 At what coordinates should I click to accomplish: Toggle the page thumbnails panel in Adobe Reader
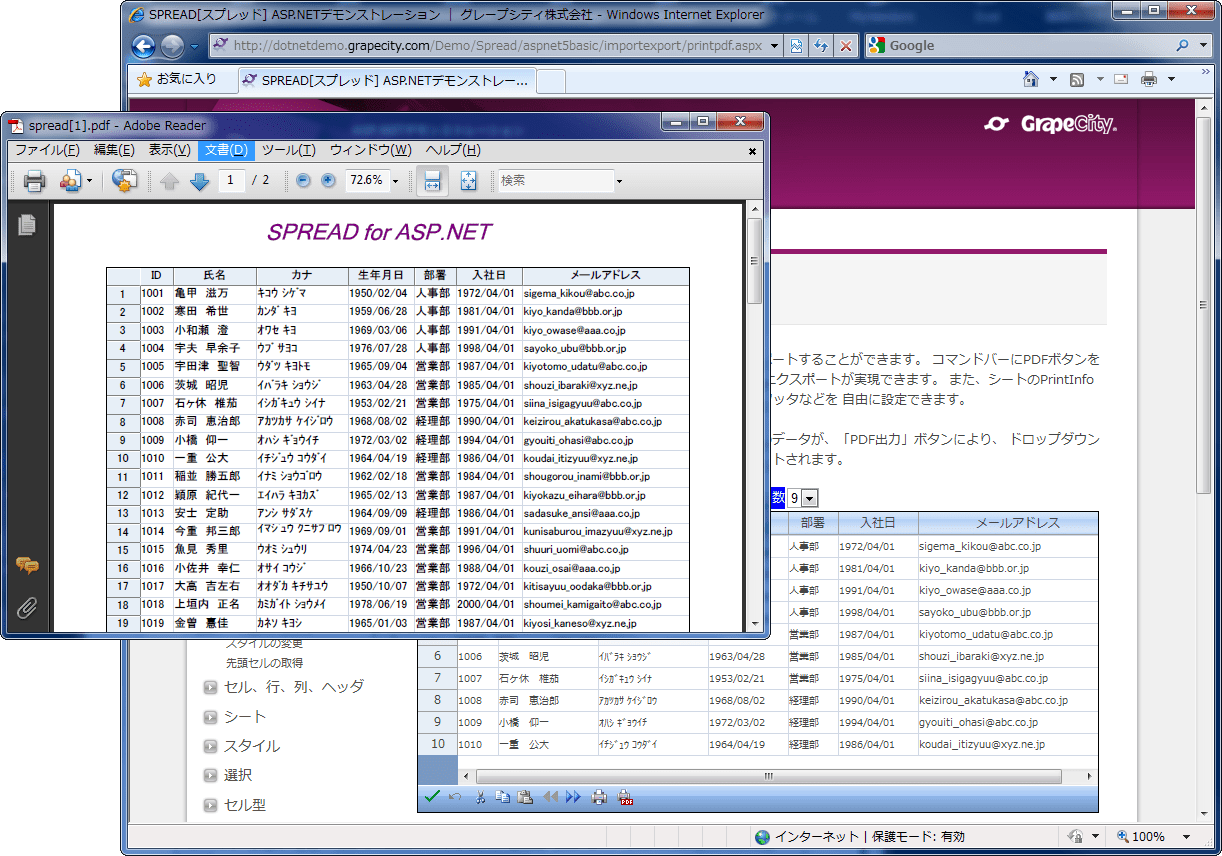(x=27, y=226)
